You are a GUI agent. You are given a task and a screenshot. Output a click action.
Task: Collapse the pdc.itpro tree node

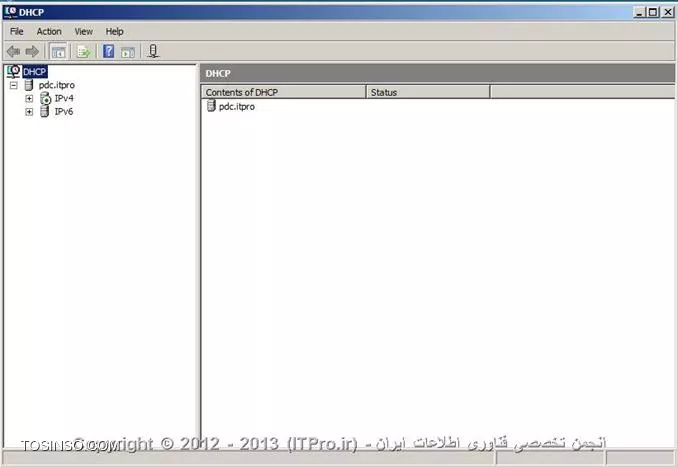14,85
